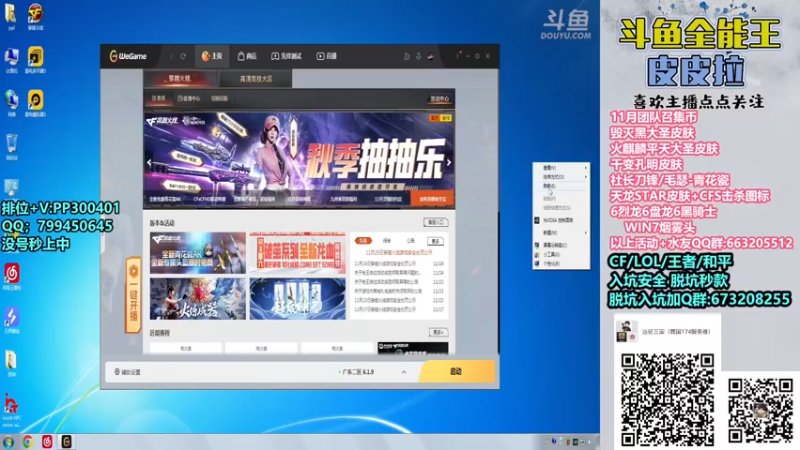Image resolution: width=800 pixels, height=450 pixels.
Task: Click the 一键开播 side button
Action: pos(133,295)
